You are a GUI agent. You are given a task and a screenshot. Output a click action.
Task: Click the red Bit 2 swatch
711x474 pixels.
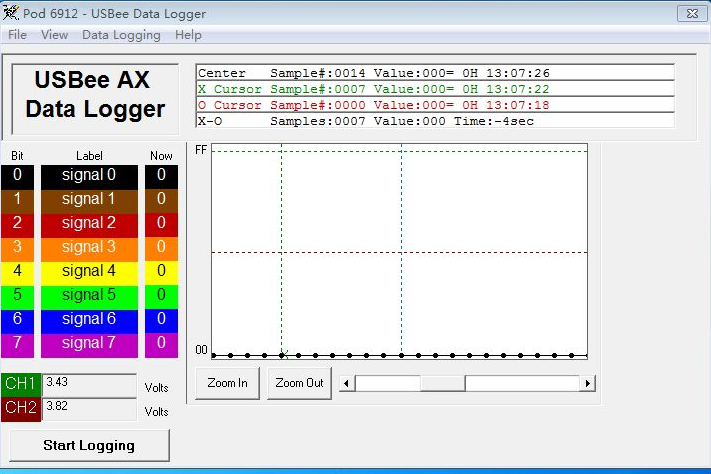click(17, 225)
